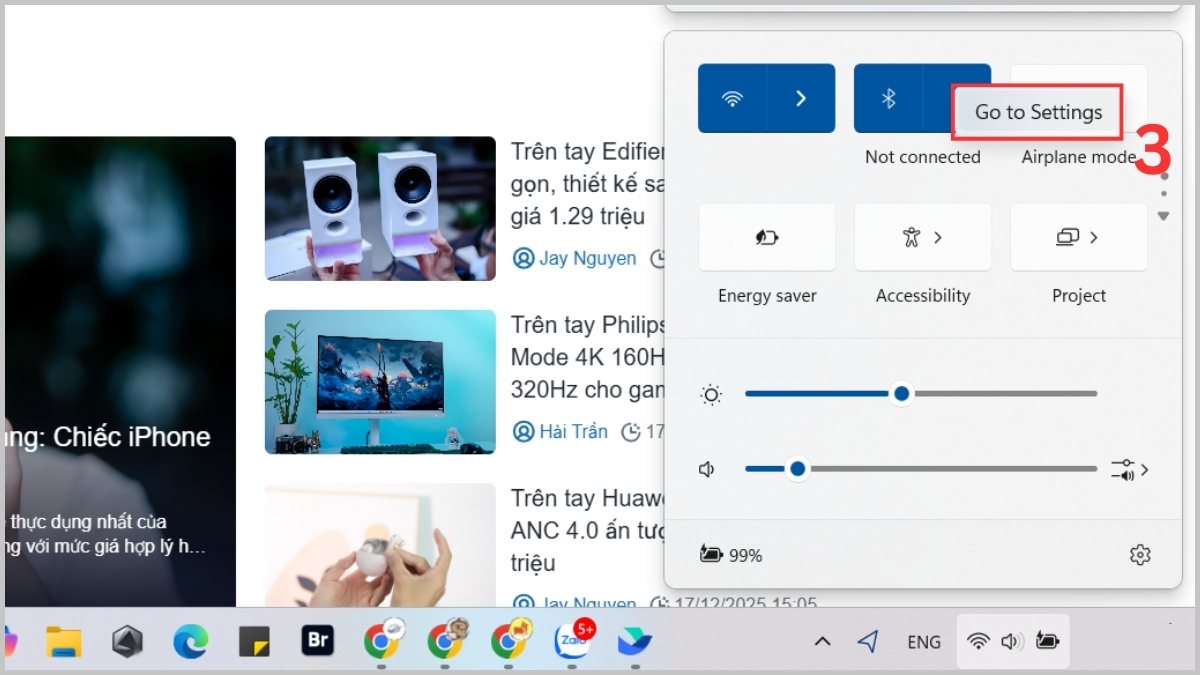This screenshot has width=1200, height=675.
Task: Launch Microsoft Edge from taskbar
Action: pos(190,642)
